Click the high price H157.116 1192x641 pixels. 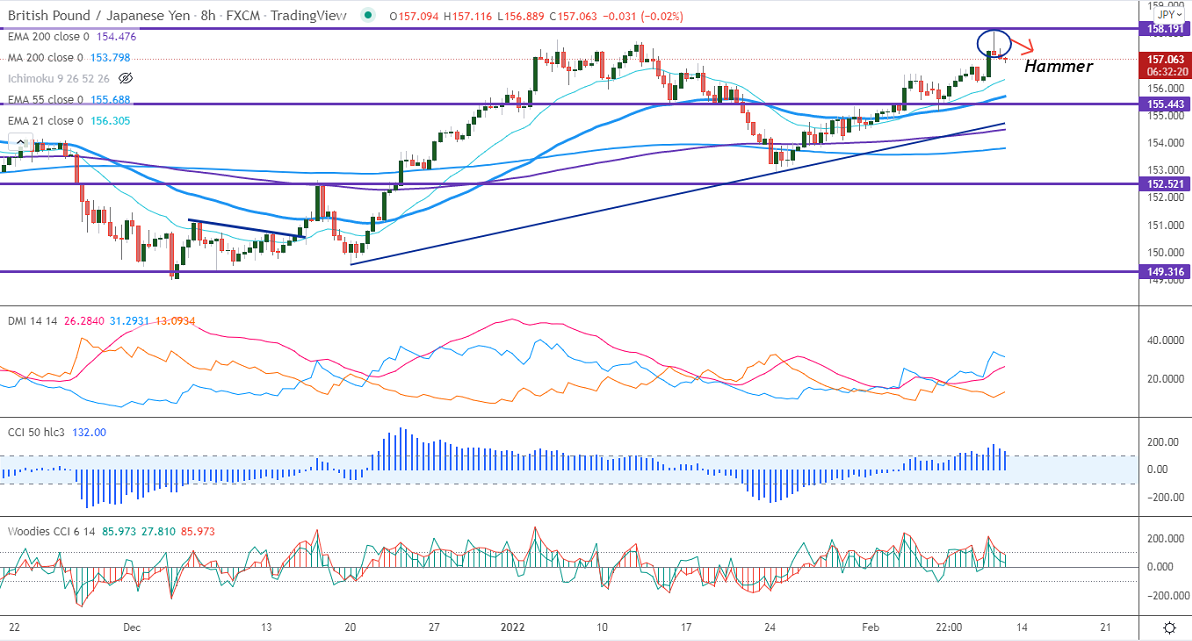click(468, 16)
